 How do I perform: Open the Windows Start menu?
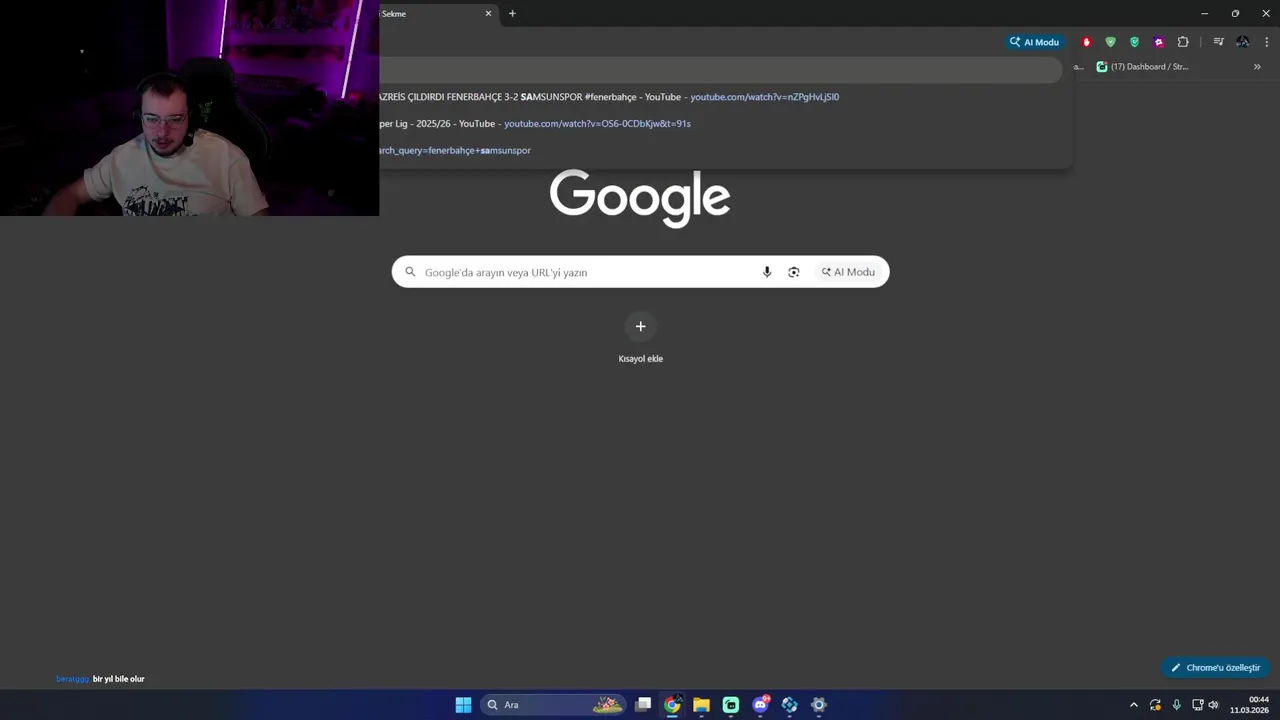[463, 705]
